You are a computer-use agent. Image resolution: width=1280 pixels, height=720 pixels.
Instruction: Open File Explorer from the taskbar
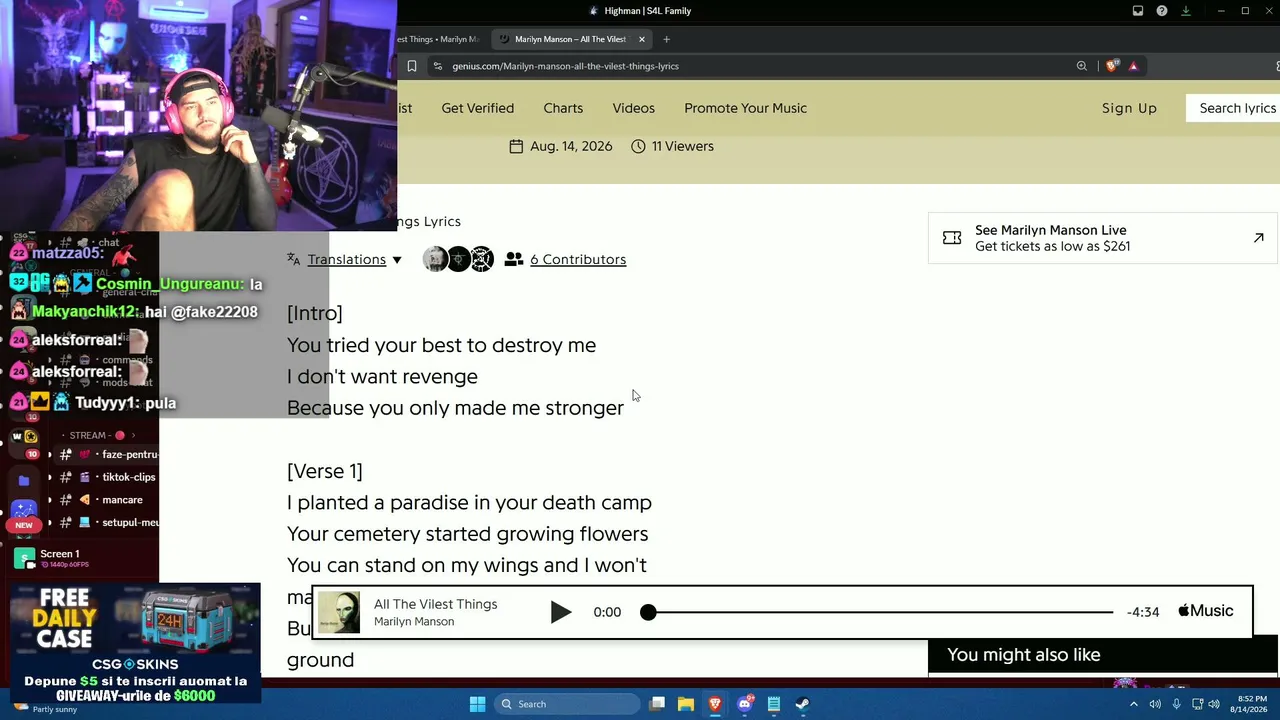click(x=686, y=704)
